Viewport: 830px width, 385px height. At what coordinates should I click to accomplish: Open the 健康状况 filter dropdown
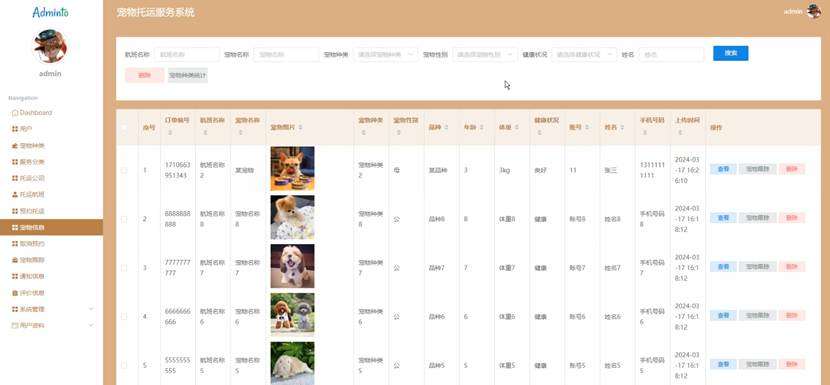pos(584,54)
